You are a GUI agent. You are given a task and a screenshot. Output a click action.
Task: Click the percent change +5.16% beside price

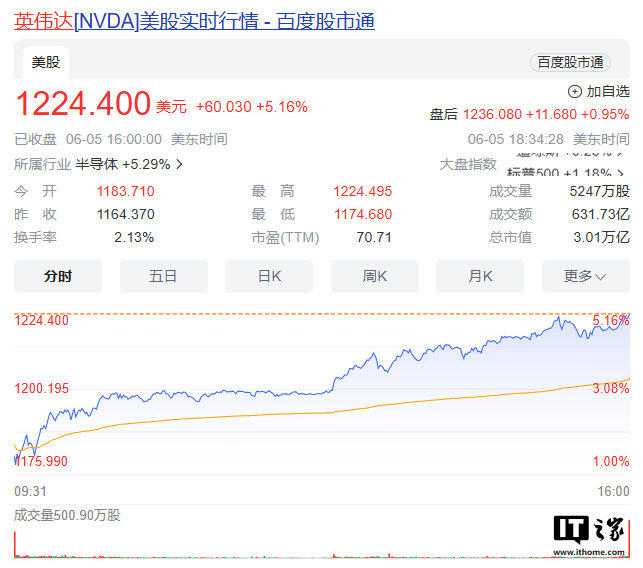[x=282, y=107]
